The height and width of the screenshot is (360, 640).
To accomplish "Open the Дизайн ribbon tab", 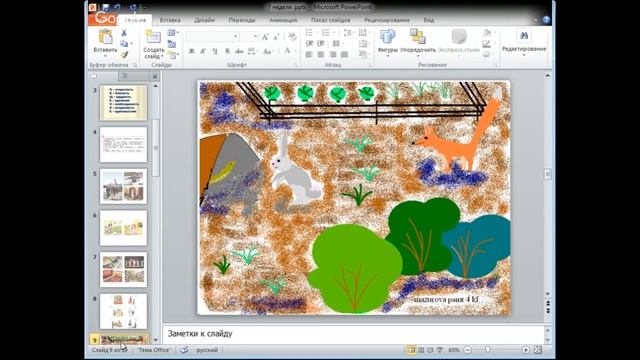I will tap(204, 20).
